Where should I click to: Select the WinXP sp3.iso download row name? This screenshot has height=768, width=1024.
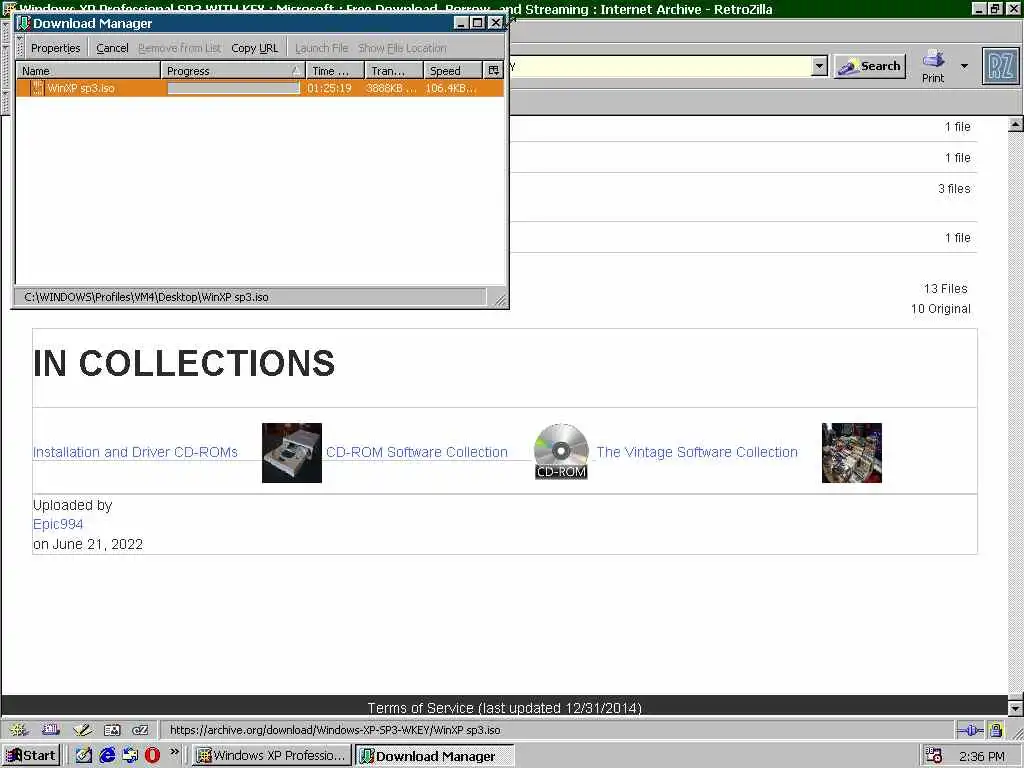[x=80, y=88]
